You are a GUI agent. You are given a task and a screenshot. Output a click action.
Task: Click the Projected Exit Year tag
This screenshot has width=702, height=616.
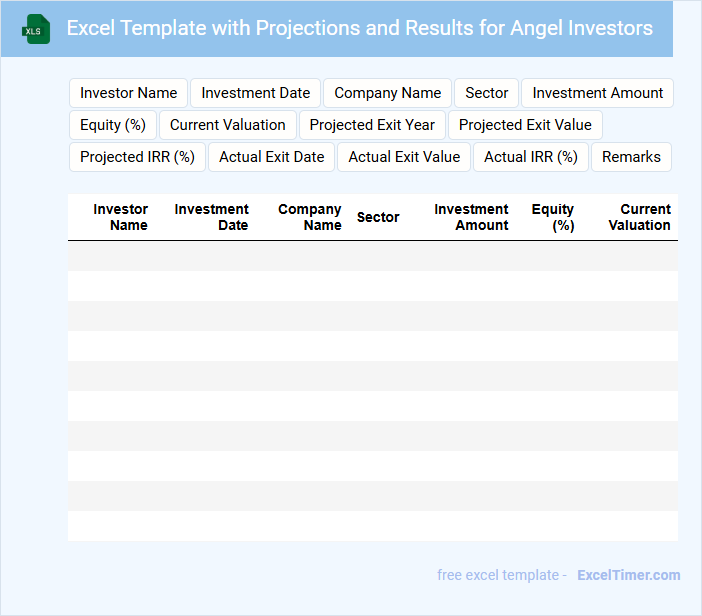point(372,125)
